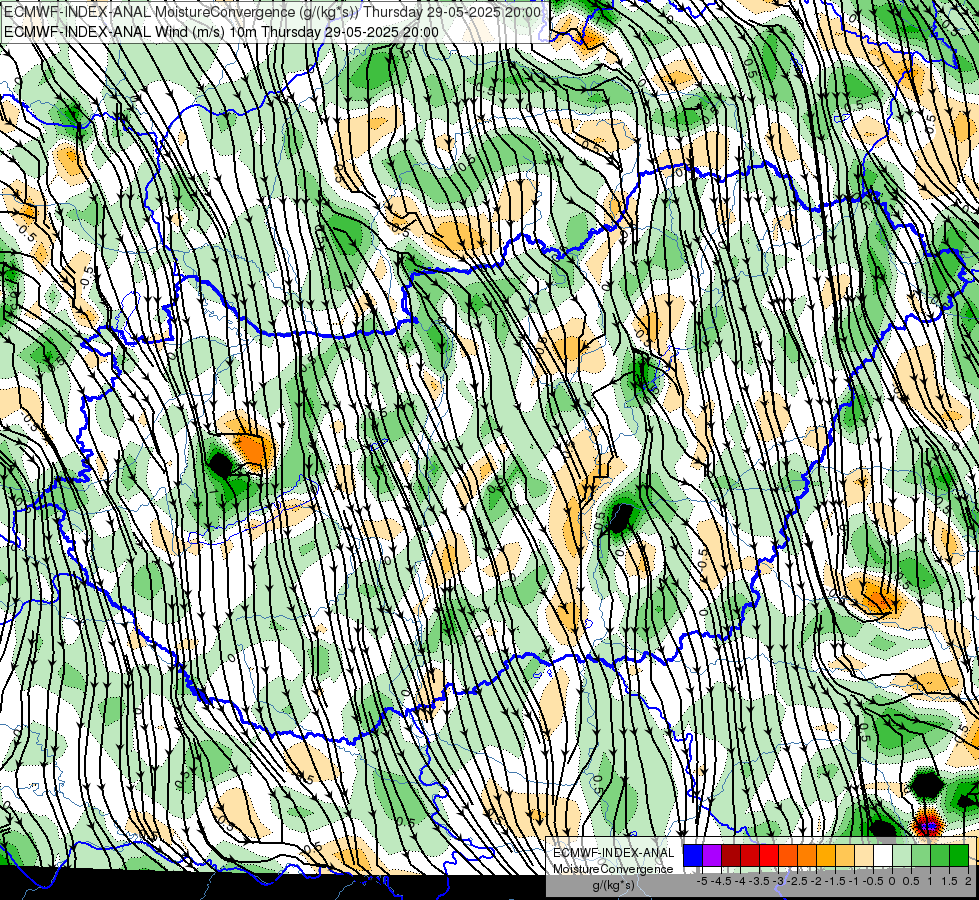Select the dark maroon swatch between -4.5 and -4
Image resolution: width=979 pixels, height=900 pixels.
tap(731, 856)
